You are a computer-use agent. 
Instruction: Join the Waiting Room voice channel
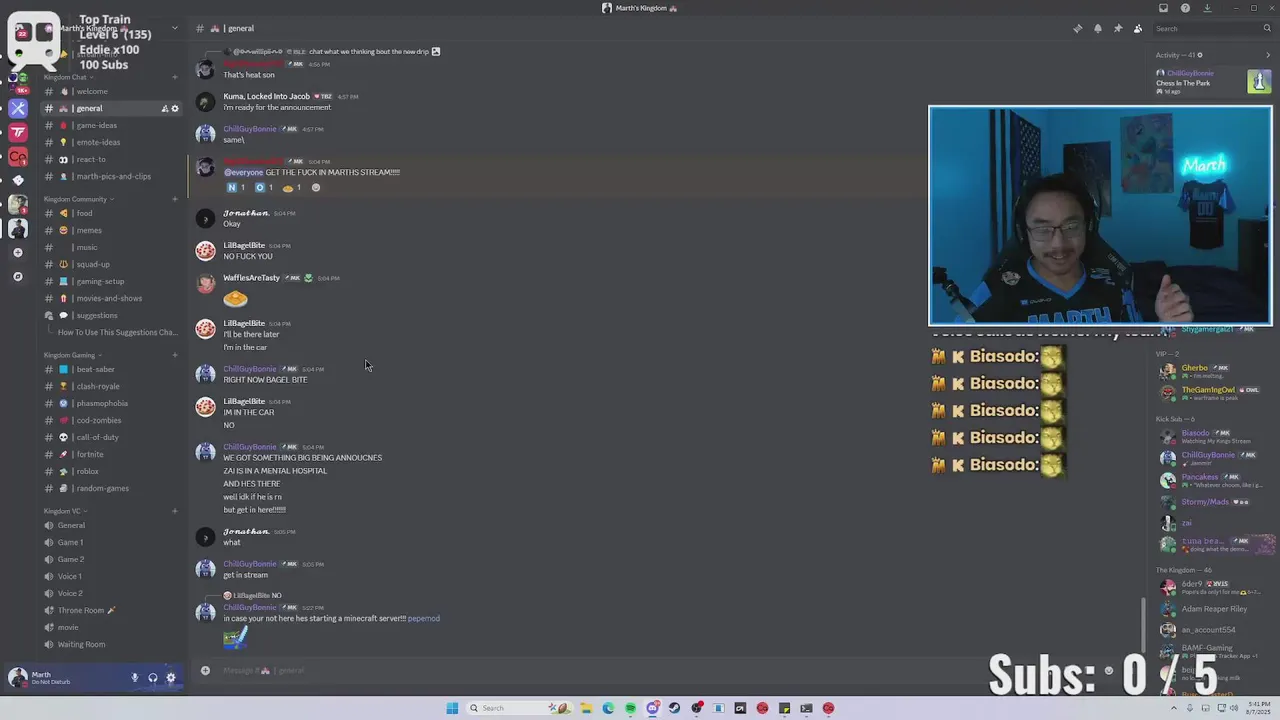click(112, 644)
